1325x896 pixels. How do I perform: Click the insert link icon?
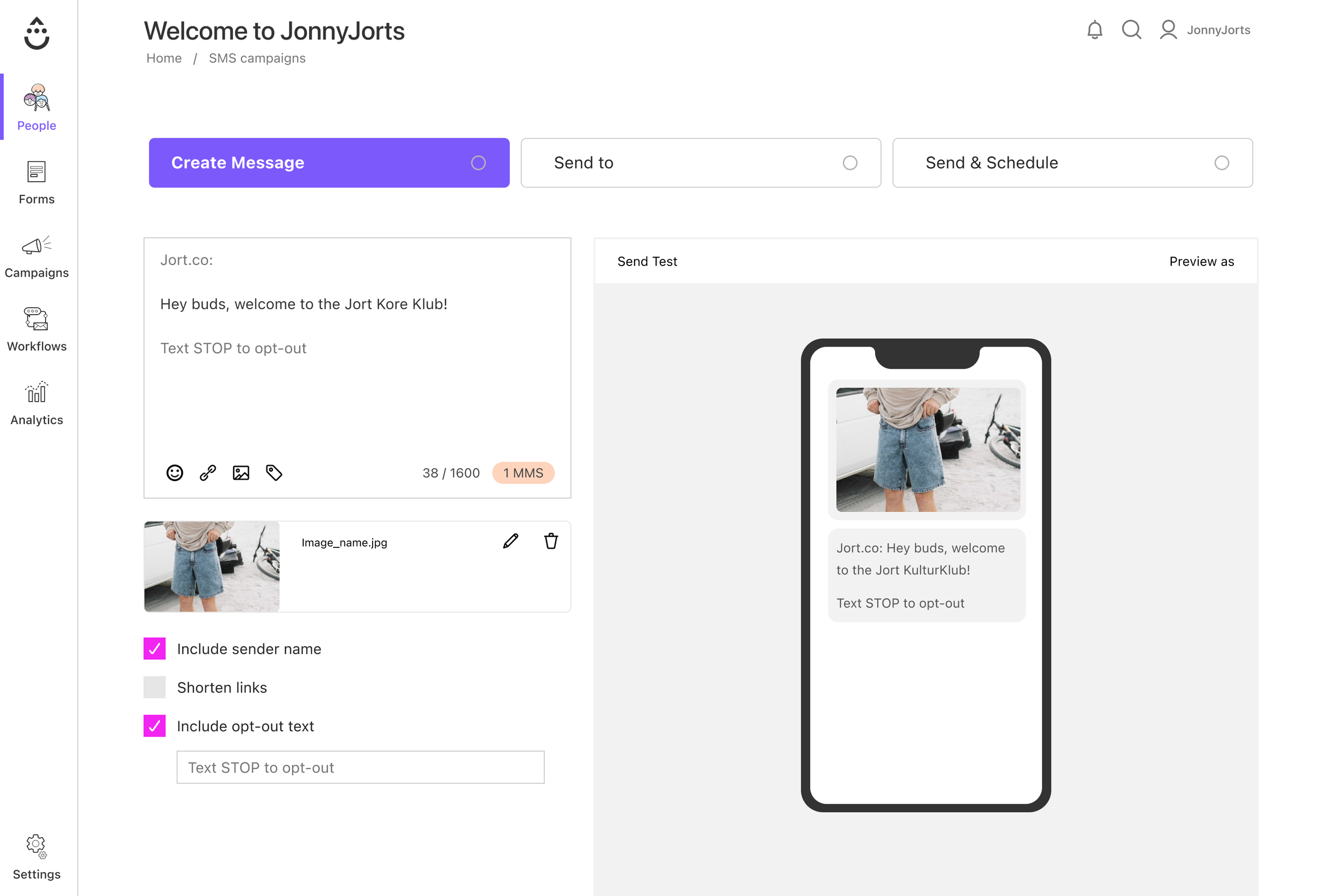pos(208,473)
